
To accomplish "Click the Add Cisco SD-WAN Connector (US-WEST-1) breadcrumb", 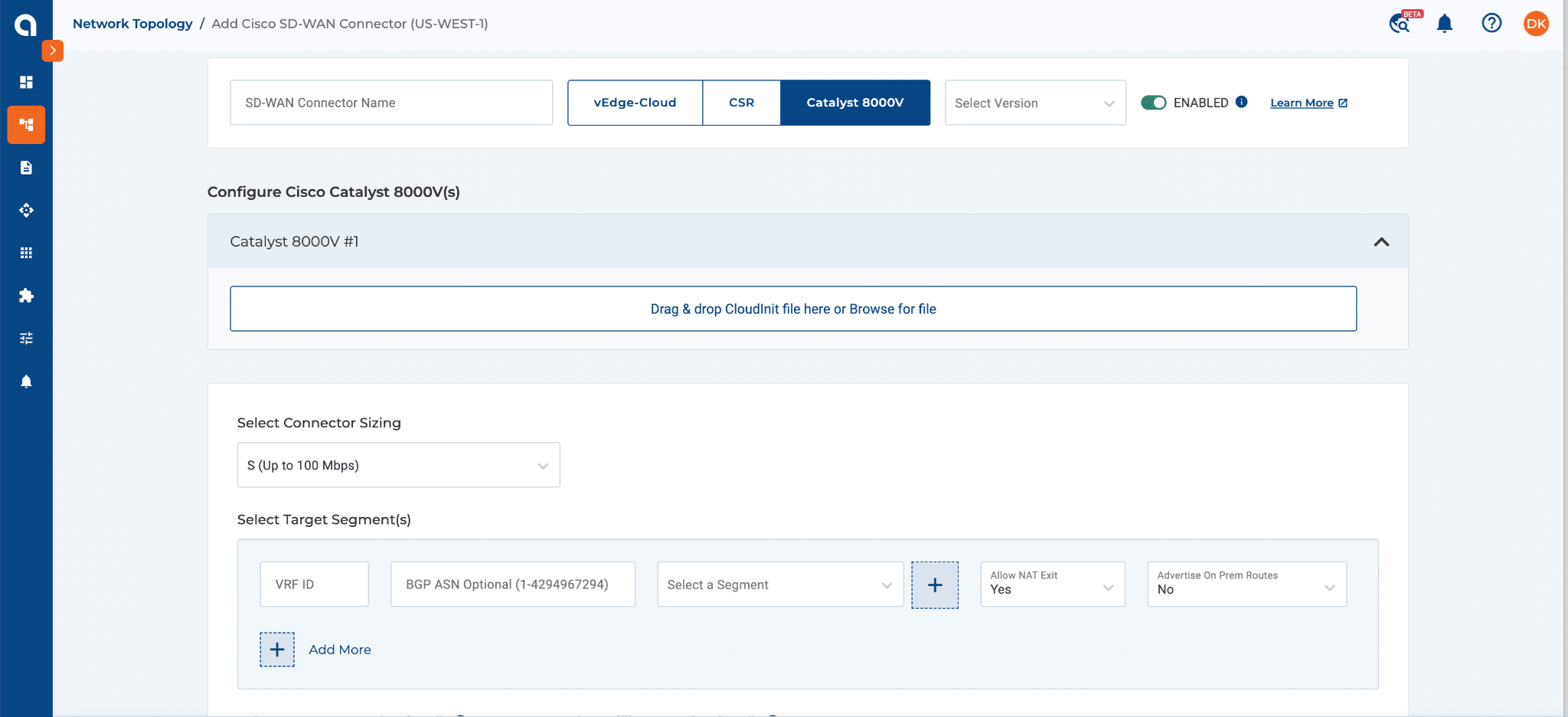I will tap(350, 24).
